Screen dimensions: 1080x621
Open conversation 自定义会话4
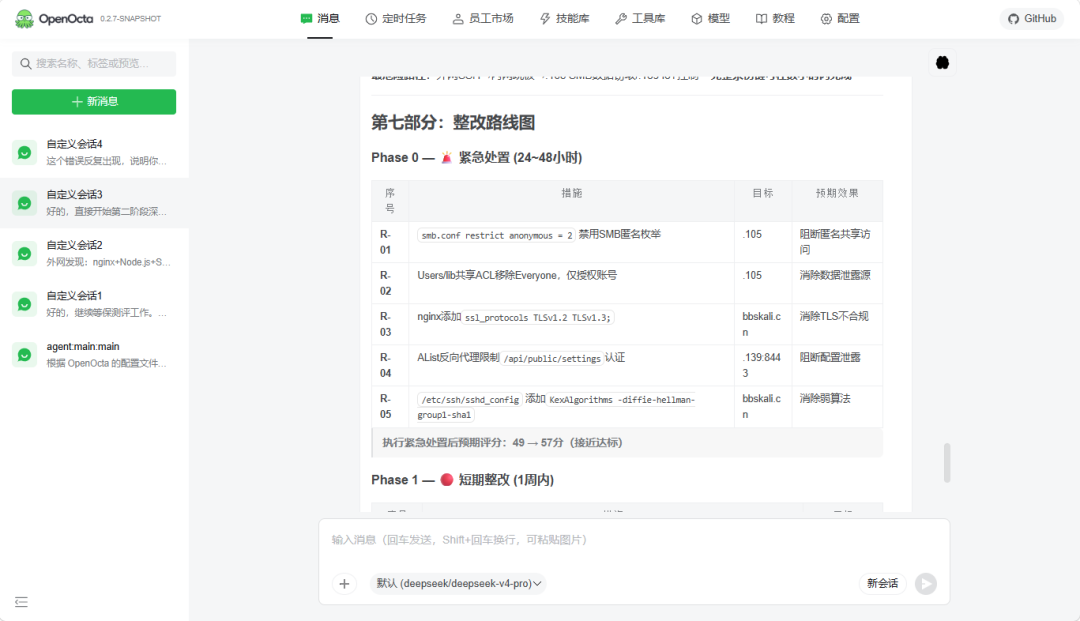[x=94, y=152]
